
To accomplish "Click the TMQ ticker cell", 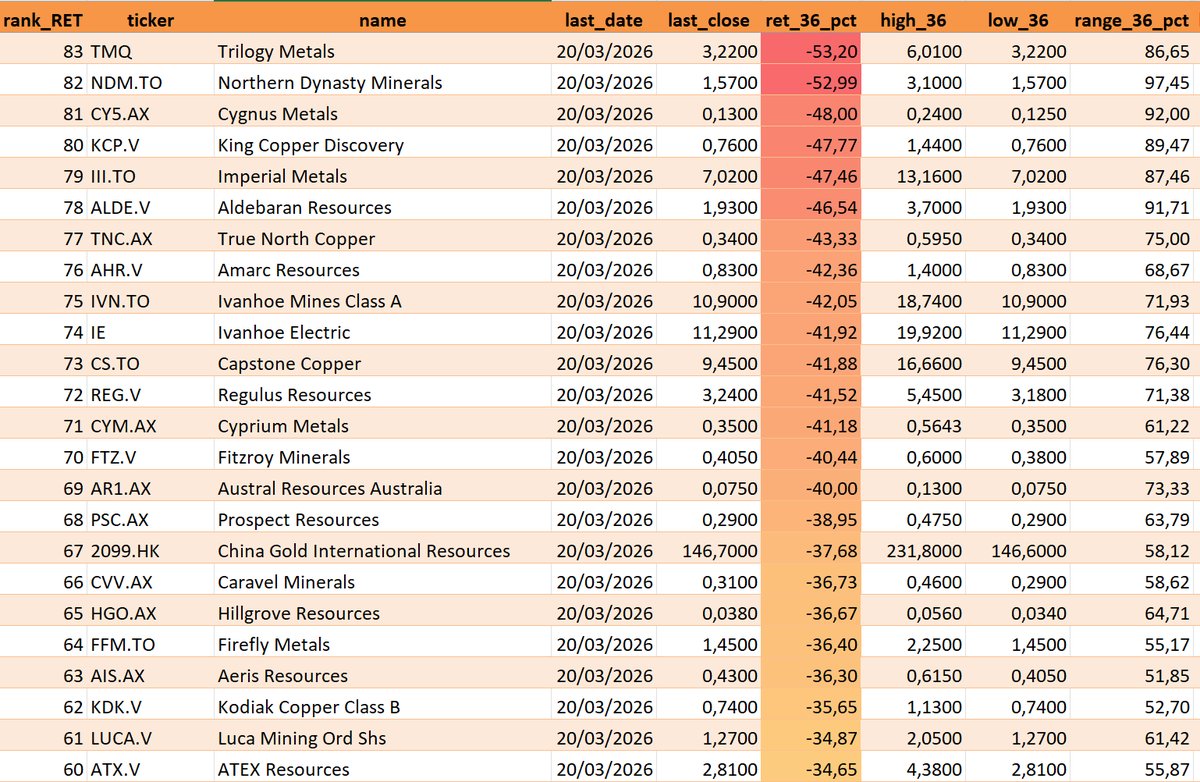I will click(x=149, y=51).
